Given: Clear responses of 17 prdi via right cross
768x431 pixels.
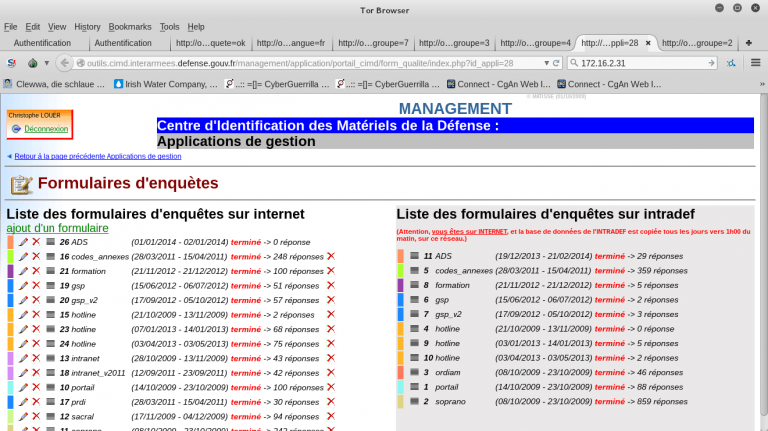Looking at the screenshot, I should pyautogui.click(x=331, y=402).
